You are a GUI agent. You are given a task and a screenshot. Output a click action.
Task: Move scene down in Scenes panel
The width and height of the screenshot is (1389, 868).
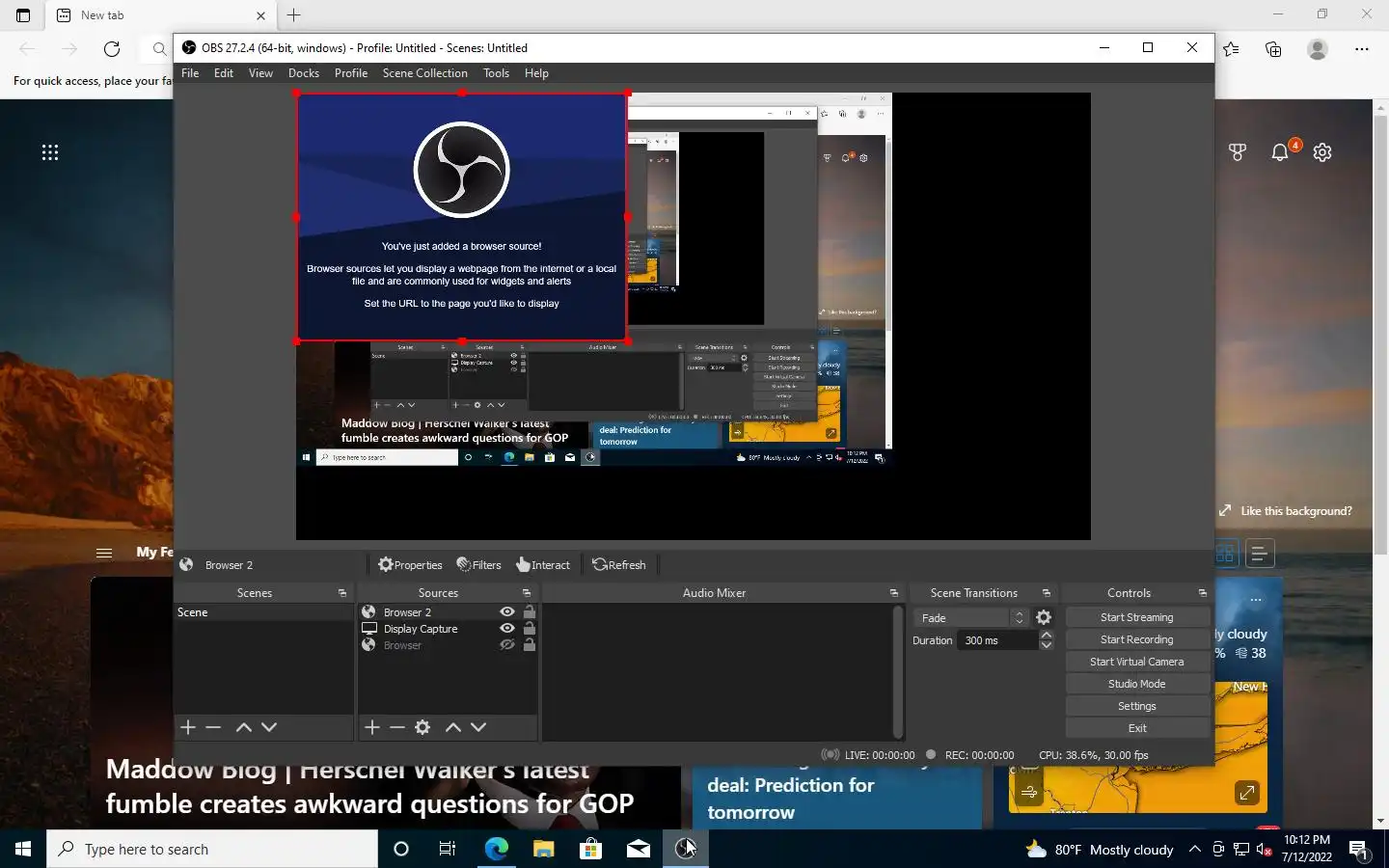(x=269, y=727)
